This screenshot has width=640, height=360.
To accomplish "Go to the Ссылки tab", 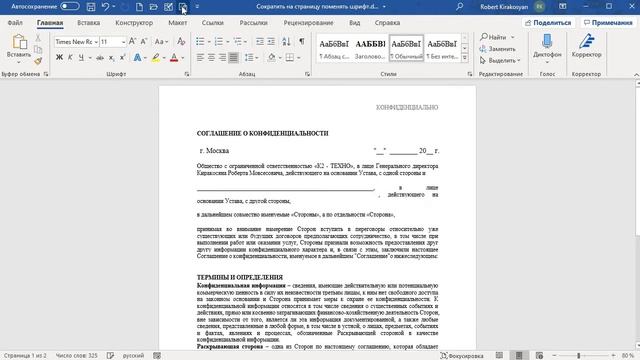I will (213, 23).
